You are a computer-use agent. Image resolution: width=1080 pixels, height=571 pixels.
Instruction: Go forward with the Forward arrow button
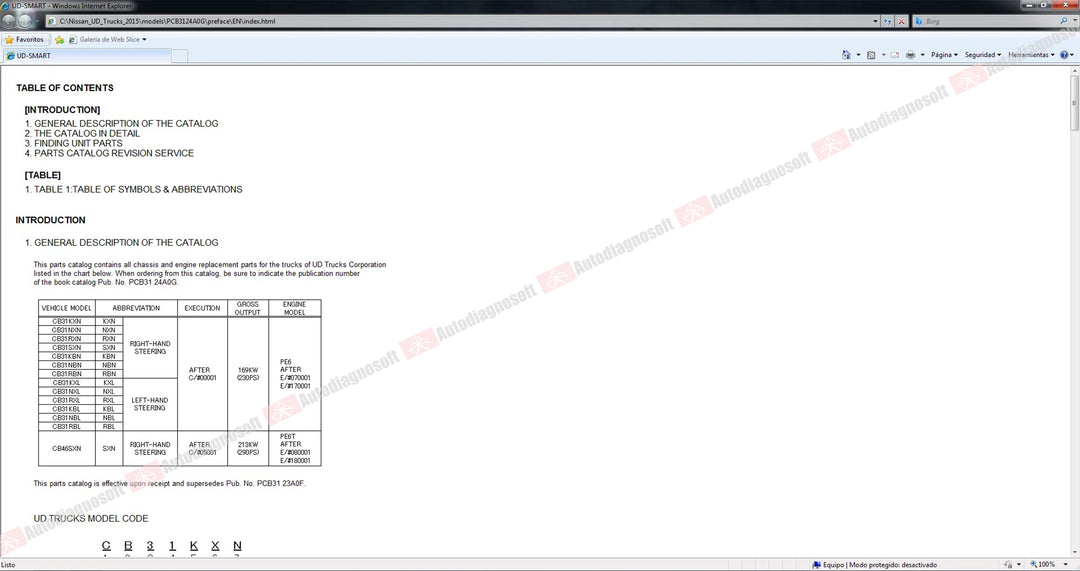(x=24, y=21)
